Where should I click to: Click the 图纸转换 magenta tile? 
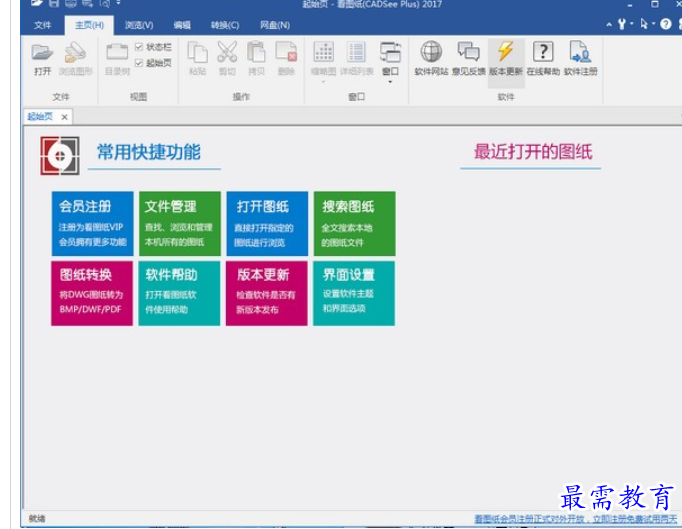pyautogui.click(x=92, y=293)
